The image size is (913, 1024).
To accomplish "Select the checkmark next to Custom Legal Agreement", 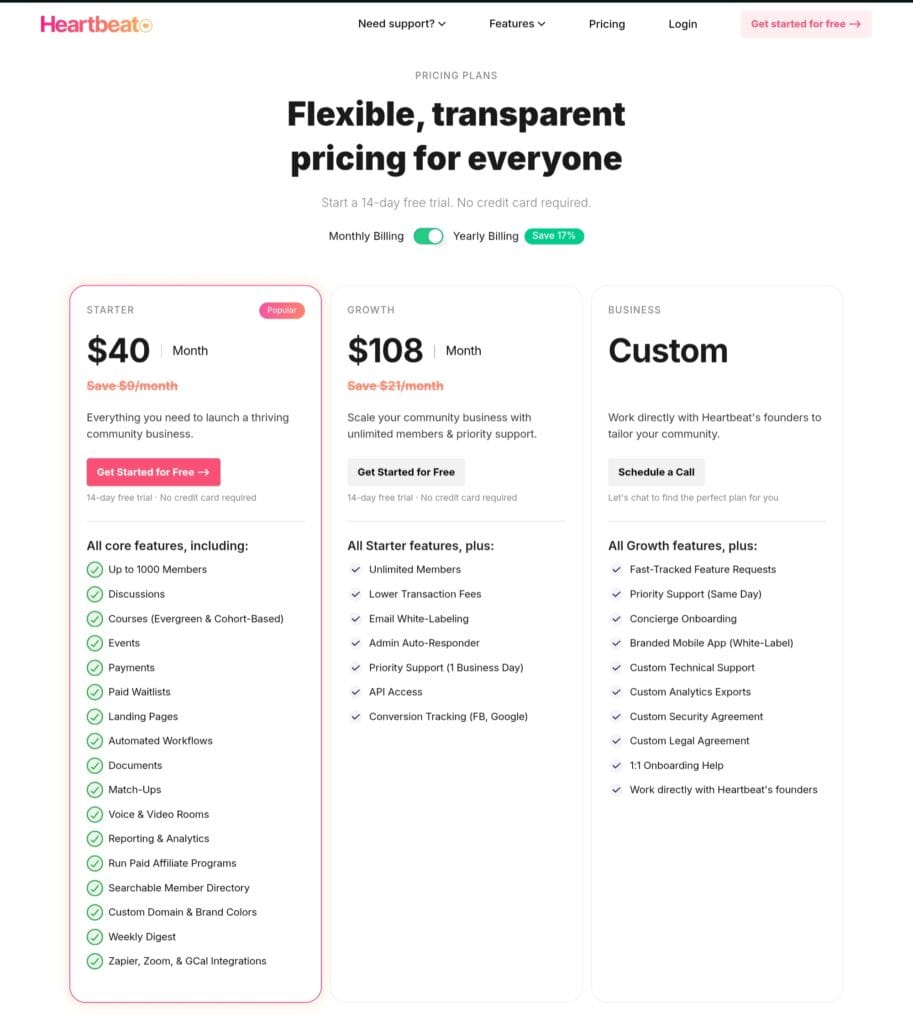I will coord(616,740).
